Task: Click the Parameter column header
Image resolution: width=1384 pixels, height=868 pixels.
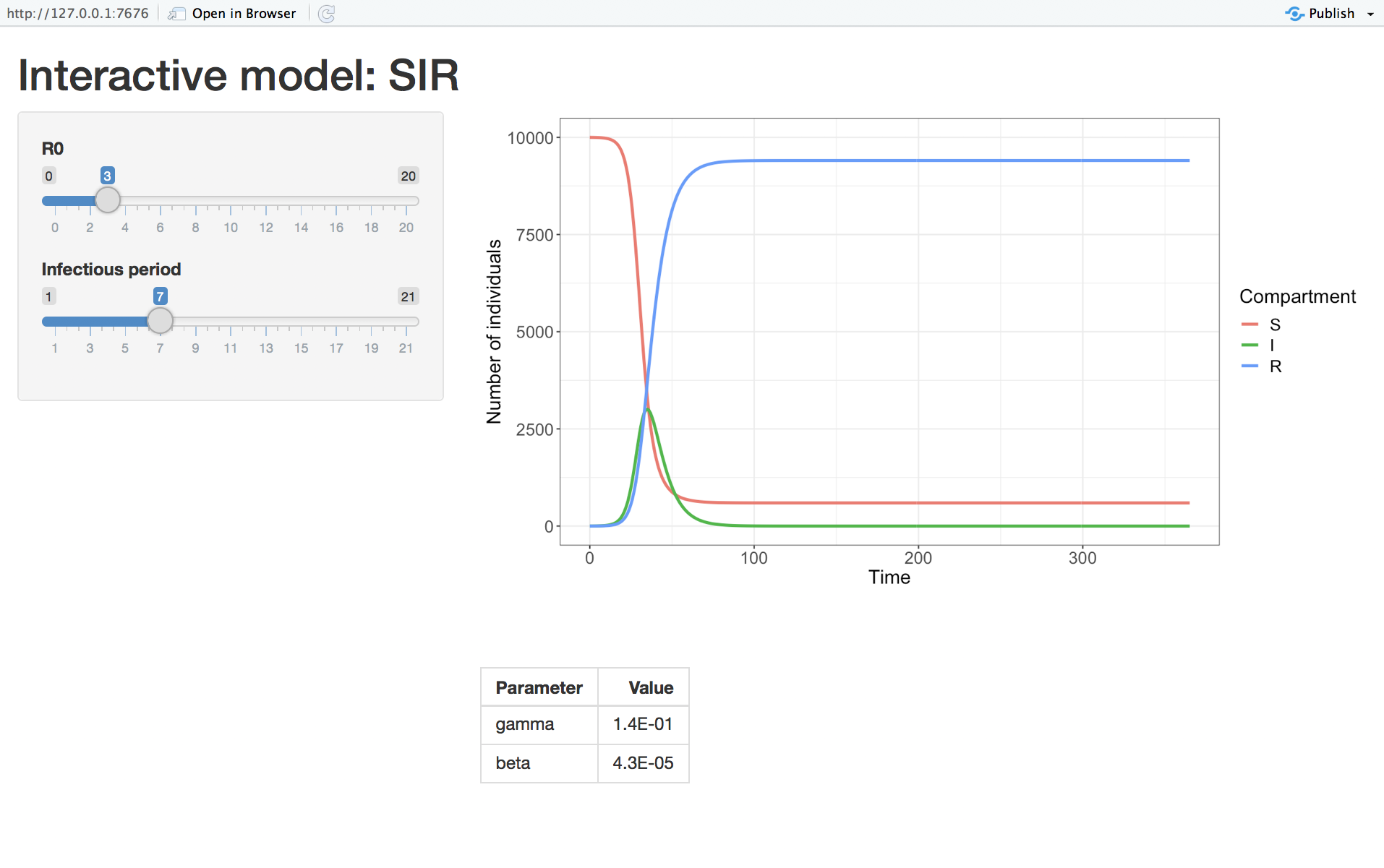Action: 539,687
